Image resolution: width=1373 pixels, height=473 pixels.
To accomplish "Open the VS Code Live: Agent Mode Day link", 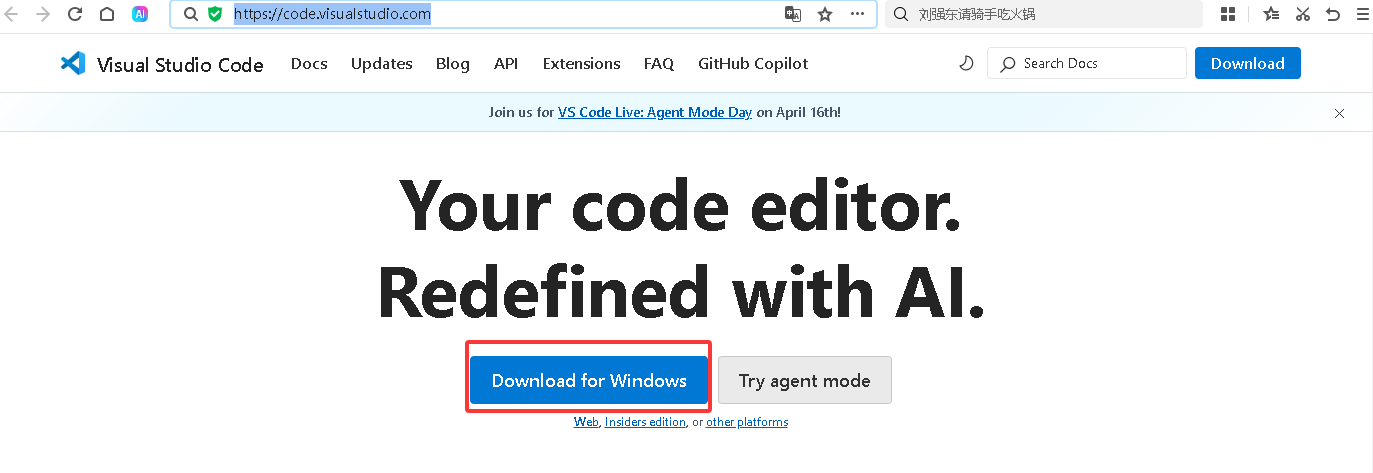I will [x=655, y=112].
